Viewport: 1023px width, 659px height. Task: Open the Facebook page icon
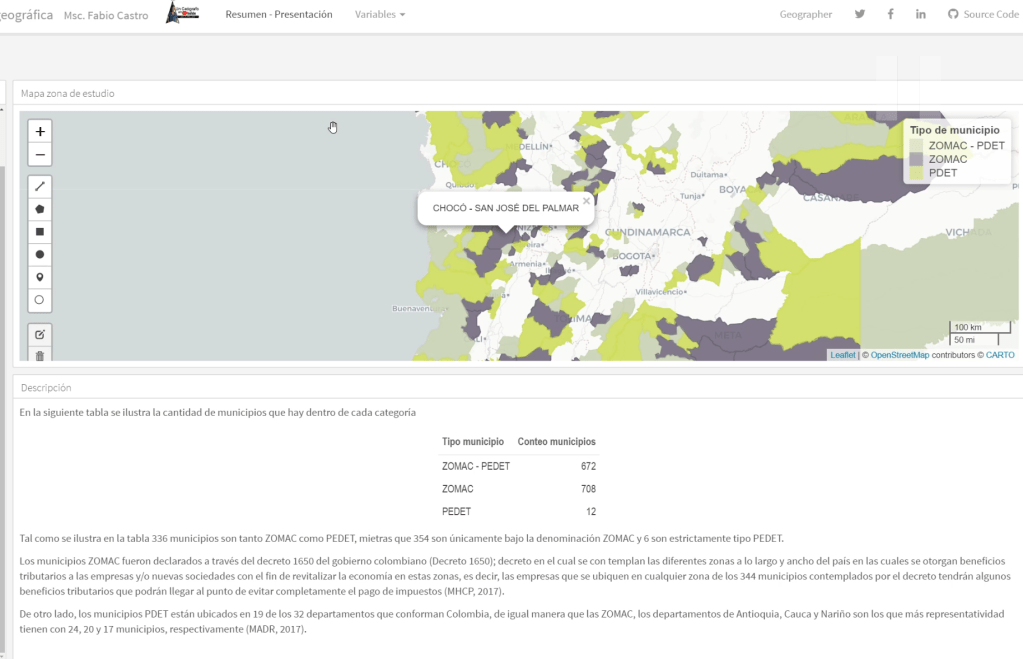891,14
